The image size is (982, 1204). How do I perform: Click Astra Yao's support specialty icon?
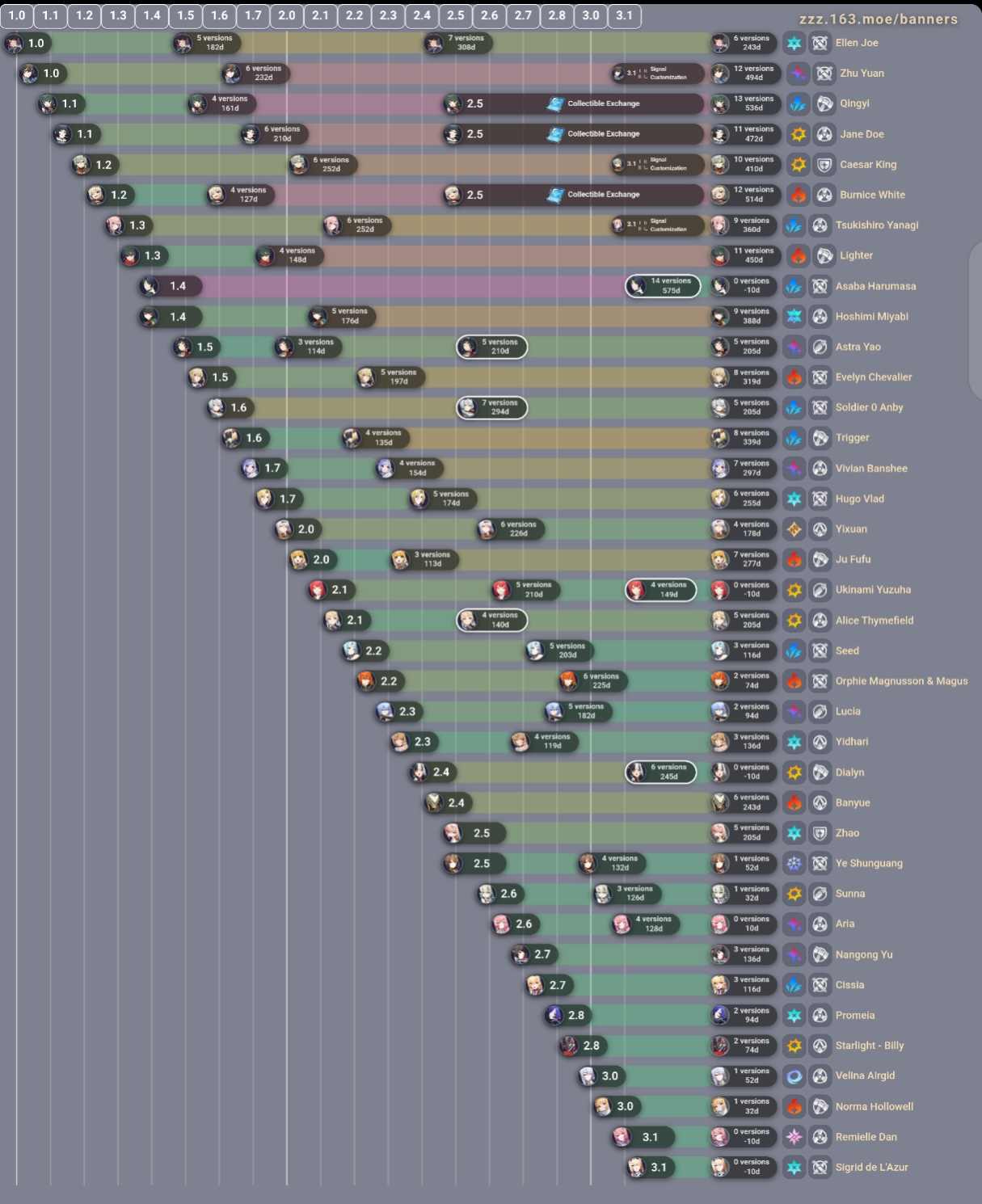[x=820, y=347]
